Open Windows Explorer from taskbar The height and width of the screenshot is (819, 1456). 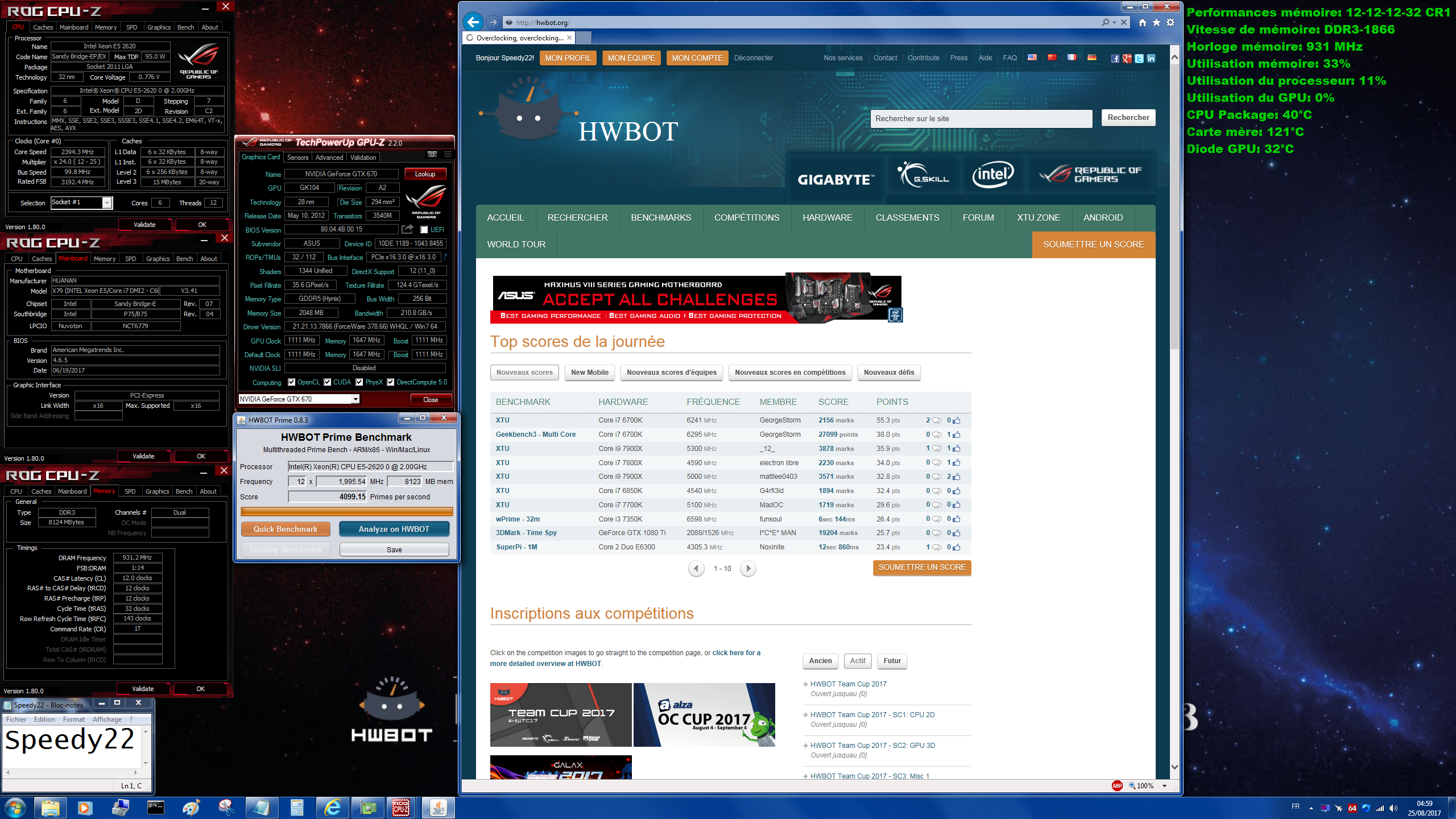click(51, 808)
